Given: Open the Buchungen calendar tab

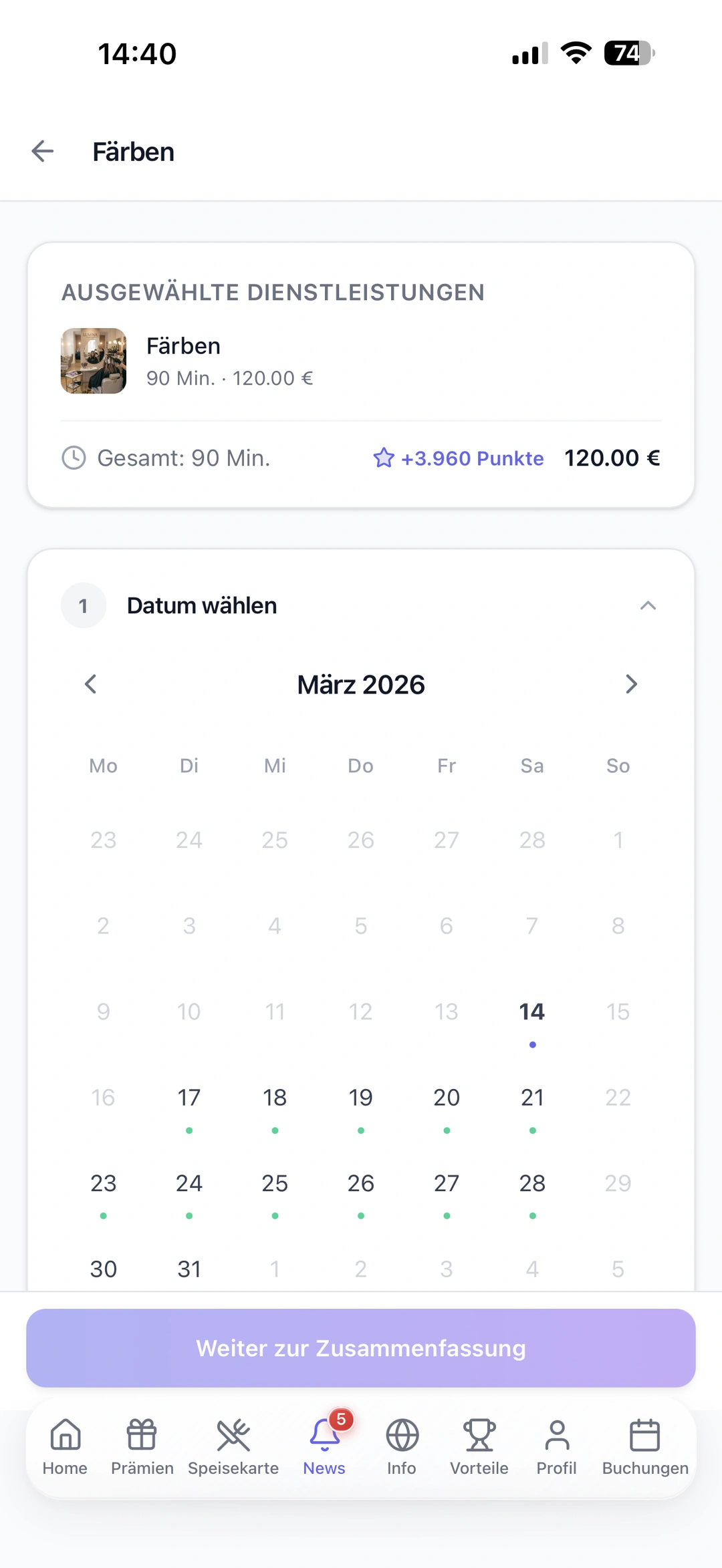Looking at the screenshot, I should coord(645,1447).
